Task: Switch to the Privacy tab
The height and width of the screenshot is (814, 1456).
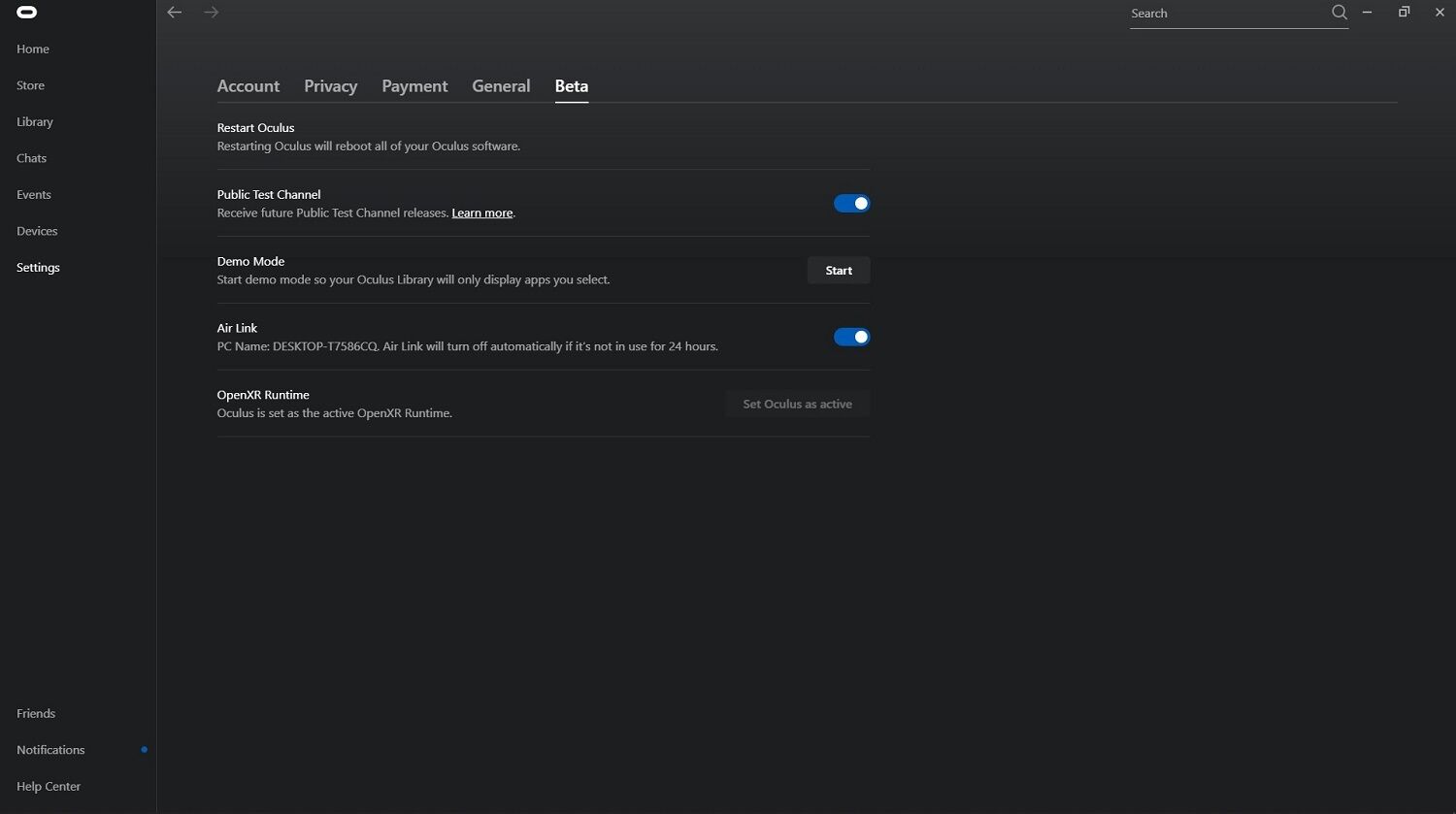Action: point(331,86)
